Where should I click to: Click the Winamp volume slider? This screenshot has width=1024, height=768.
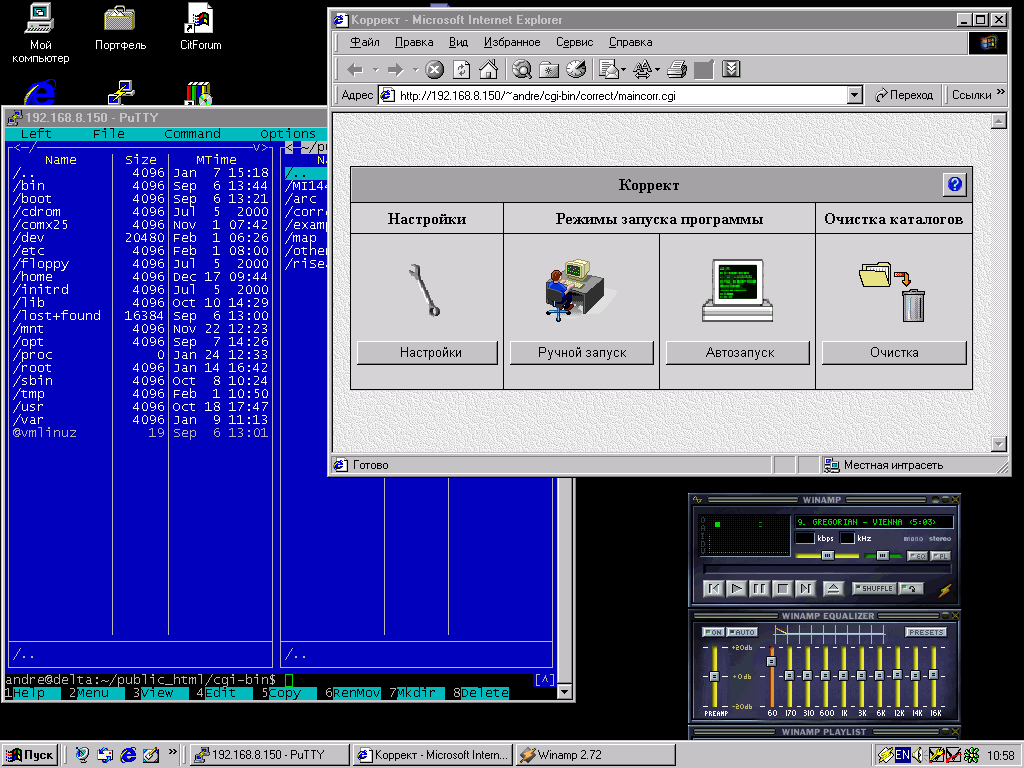pyautogui.click(x=827, y=556)
